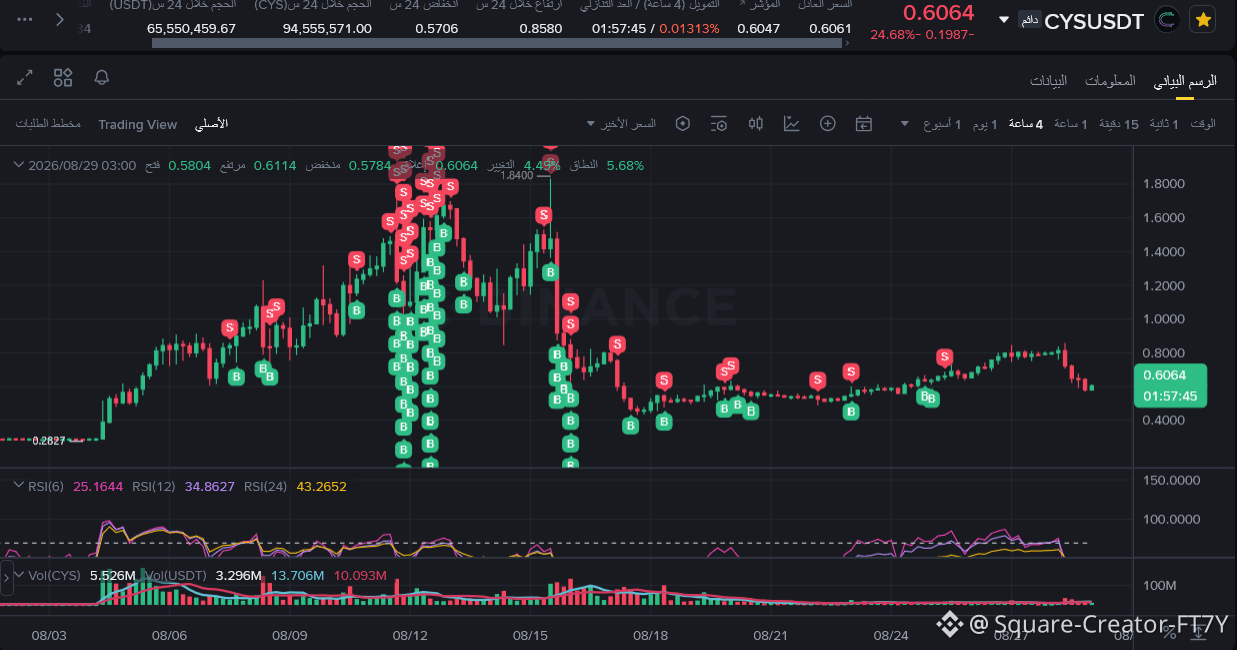Switch to البيانات tab
Image resolution: width=1237 pixels, height=650 pixels.
click(1048, 80)
